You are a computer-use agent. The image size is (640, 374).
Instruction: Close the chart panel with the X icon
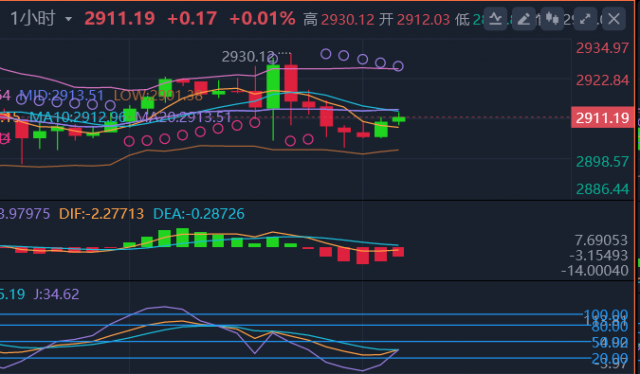(613, 19)
